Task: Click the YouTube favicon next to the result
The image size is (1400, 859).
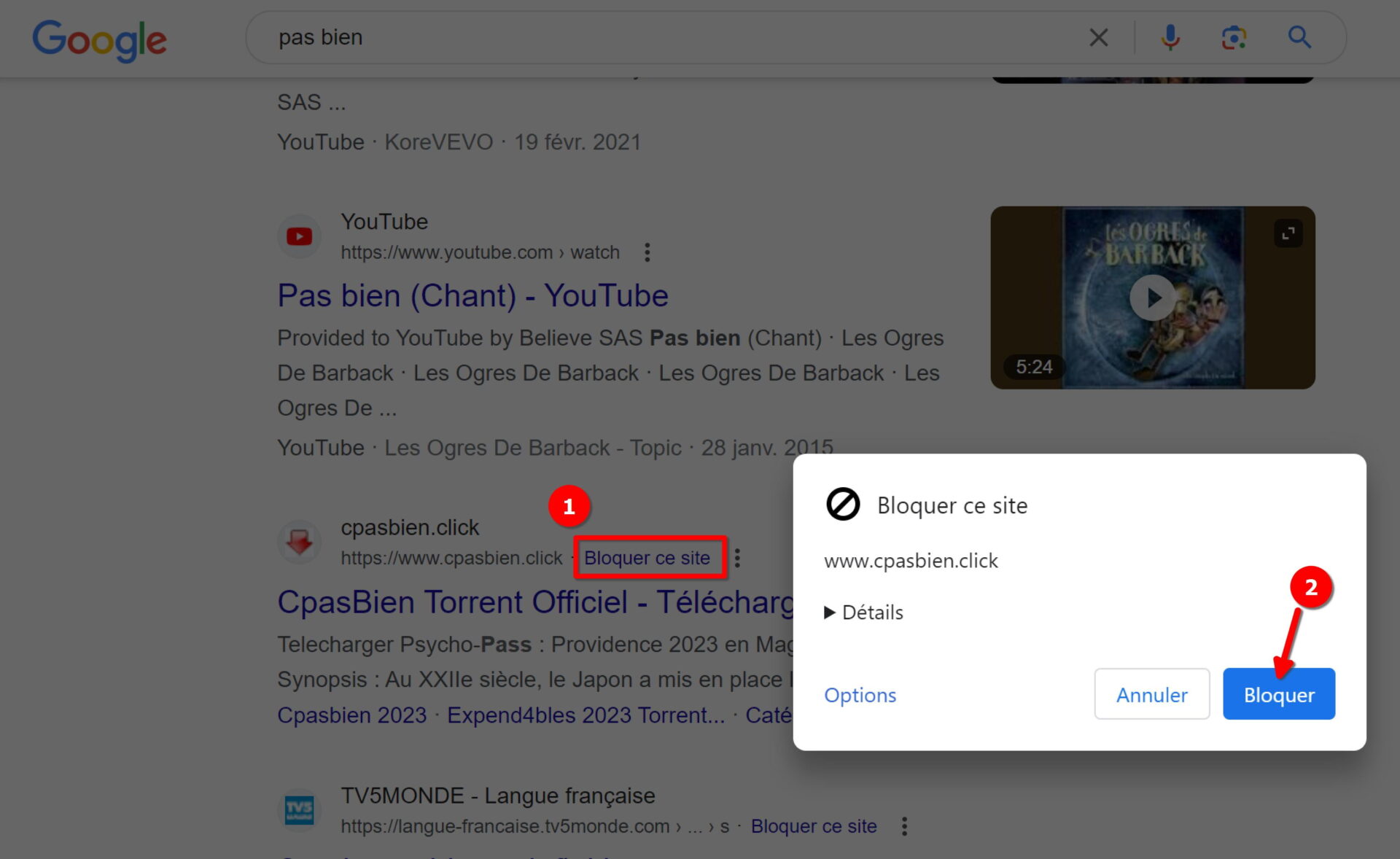Action: (299, 236)
